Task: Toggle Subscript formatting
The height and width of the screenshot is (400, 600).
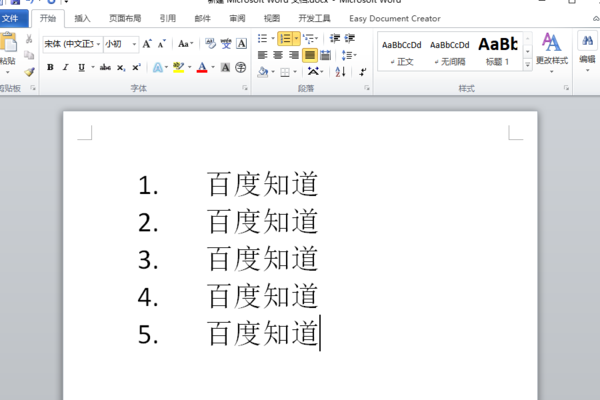Action: (x=121, y=68)
